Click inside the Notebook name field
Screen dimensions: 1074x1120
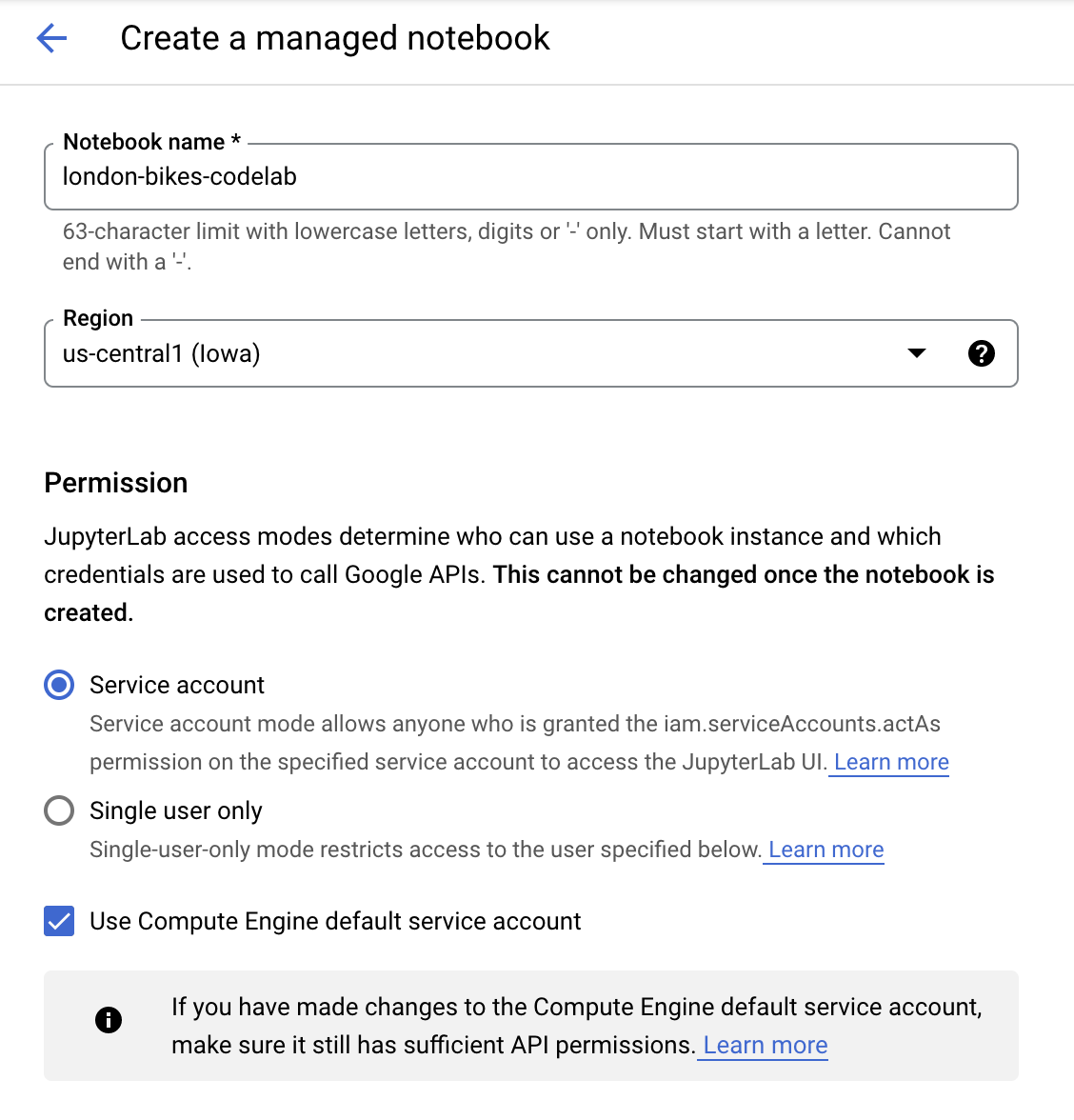tap(533, 176)
